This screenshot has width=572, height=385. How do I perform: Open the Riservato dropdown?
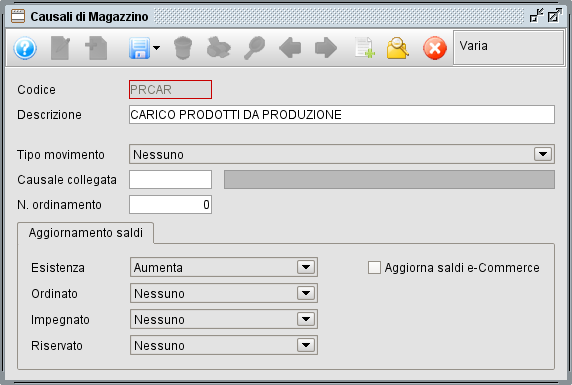[224, 345]
